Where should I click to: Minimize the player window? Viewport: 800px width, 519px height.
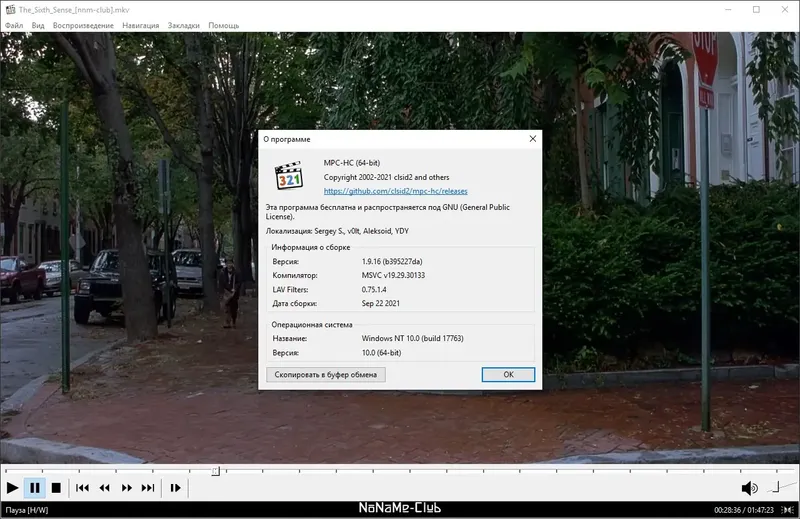tap(728, 9)
